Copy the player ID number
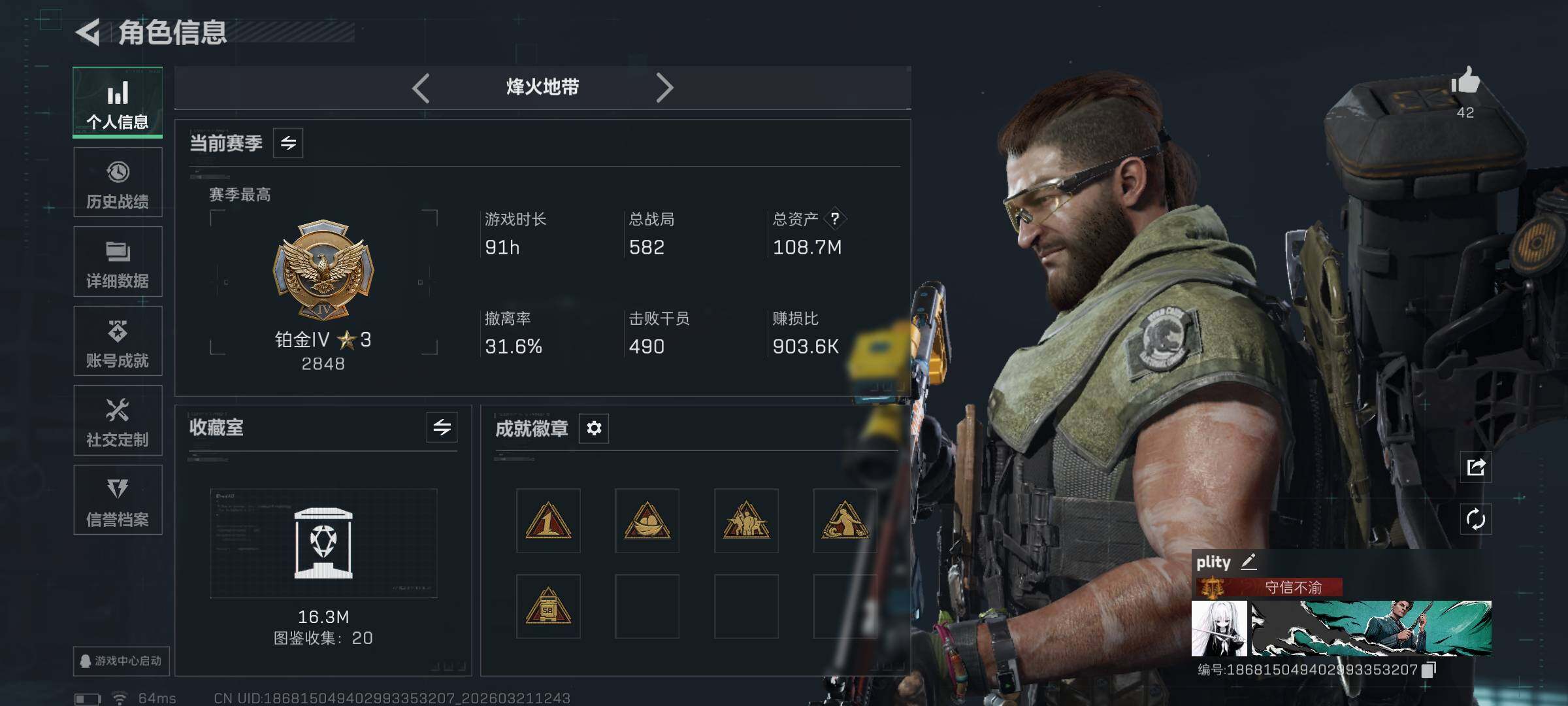This screenshot has width=1568, height=706. tap(1429, 669)
